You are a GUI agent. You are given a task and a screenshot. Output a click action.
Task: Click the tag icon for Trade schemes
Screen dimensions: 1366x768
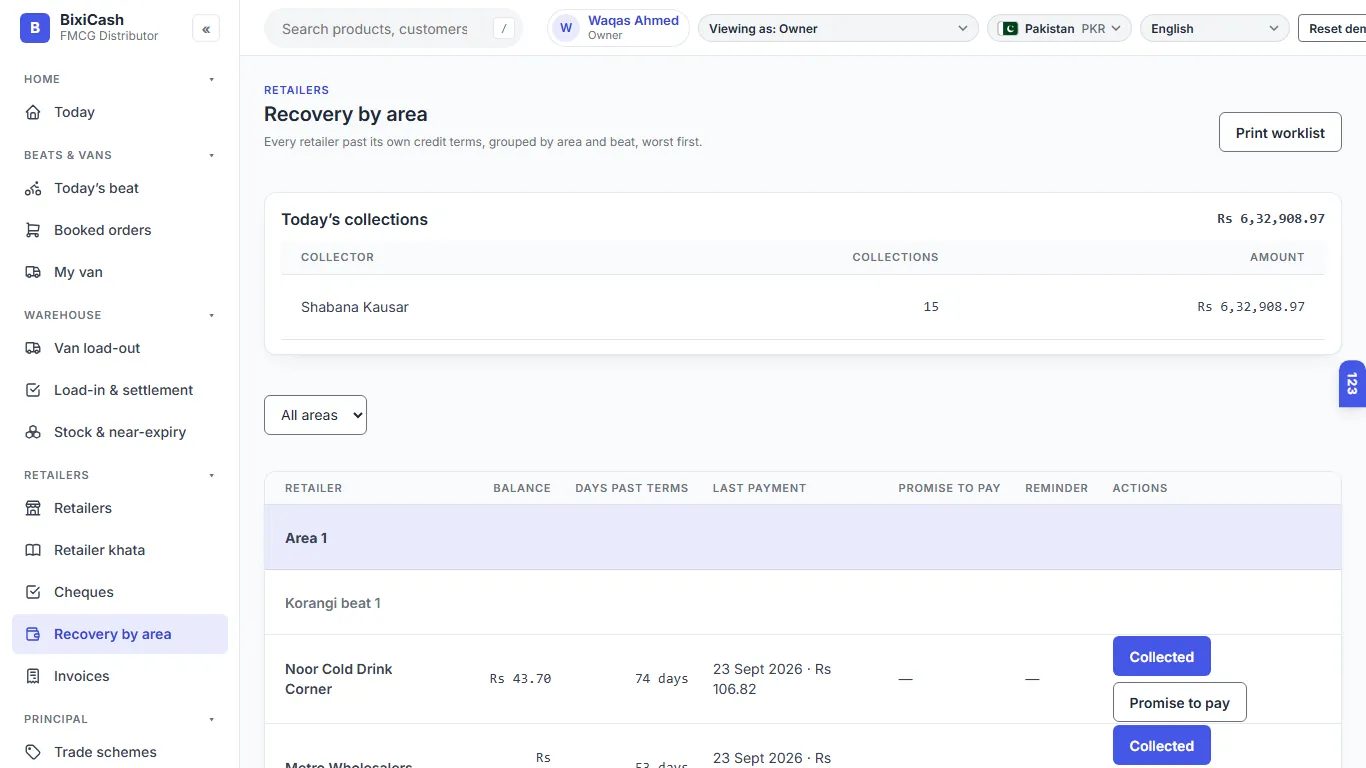tap(33, 752)
